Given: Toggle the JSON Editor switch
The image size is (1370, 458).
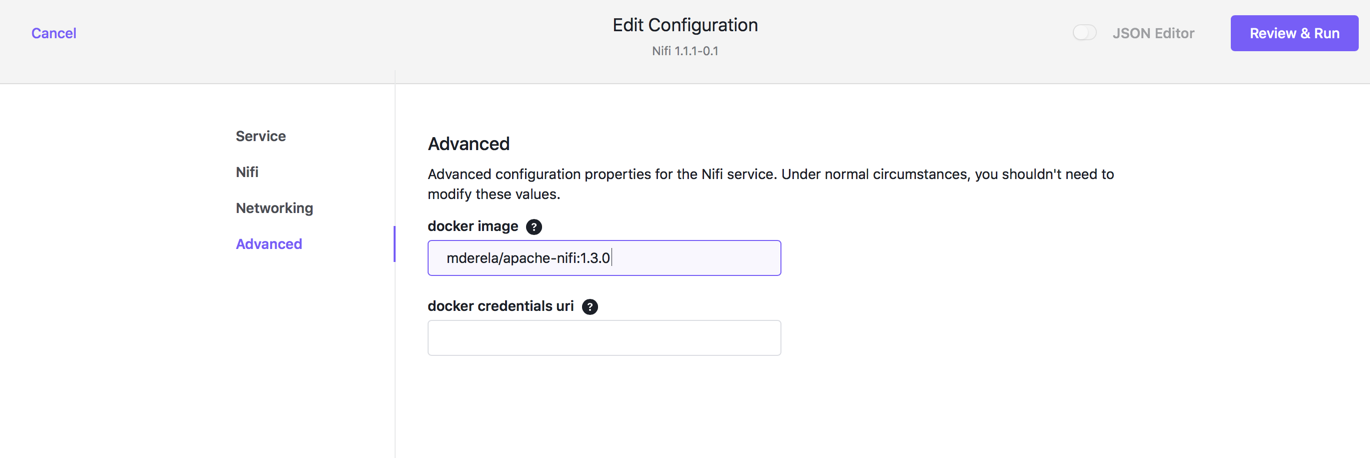Looking at the screenshot, I should tap(1084, 33).
